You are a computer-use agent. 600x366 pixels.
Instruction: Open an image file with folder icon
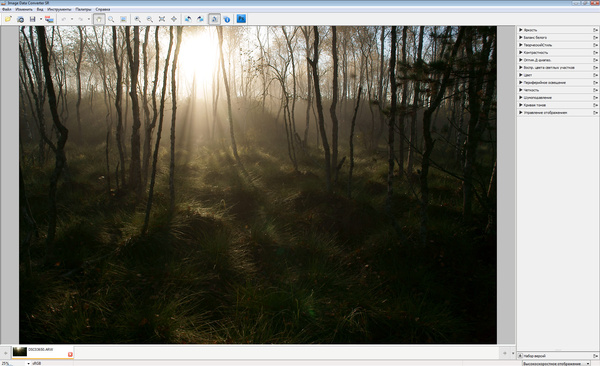coord(8,19)
